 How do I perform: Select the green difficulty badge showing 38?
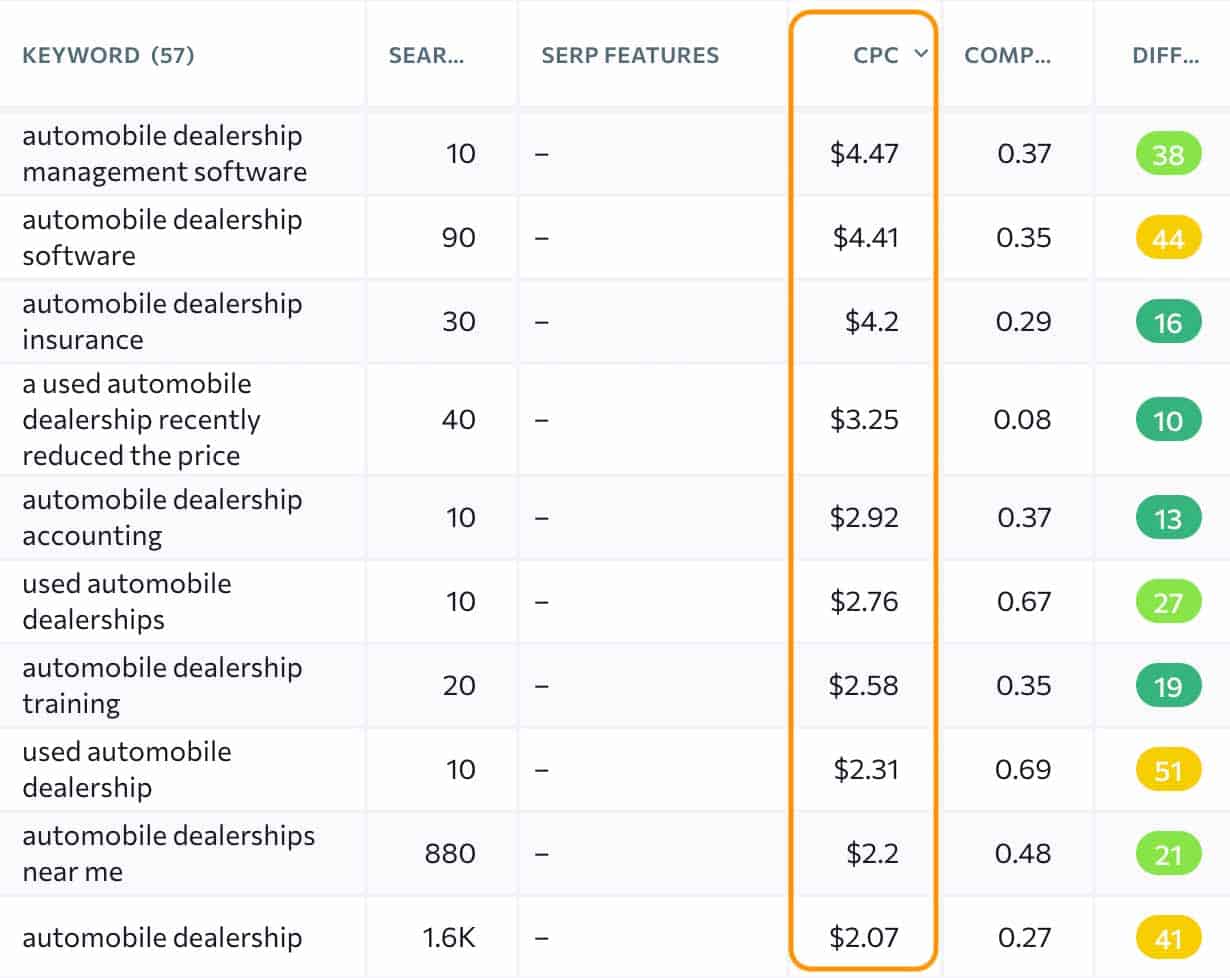1166,154
